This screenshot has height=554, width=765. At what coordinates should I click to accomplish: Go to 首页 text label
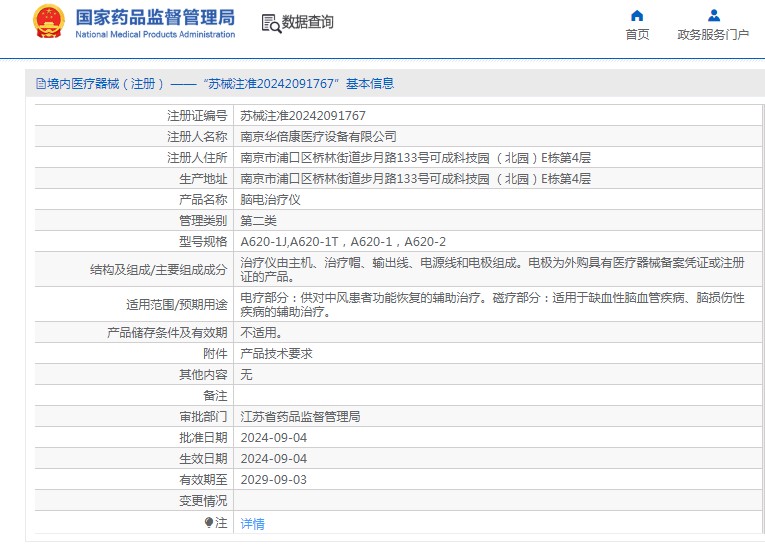637,34
